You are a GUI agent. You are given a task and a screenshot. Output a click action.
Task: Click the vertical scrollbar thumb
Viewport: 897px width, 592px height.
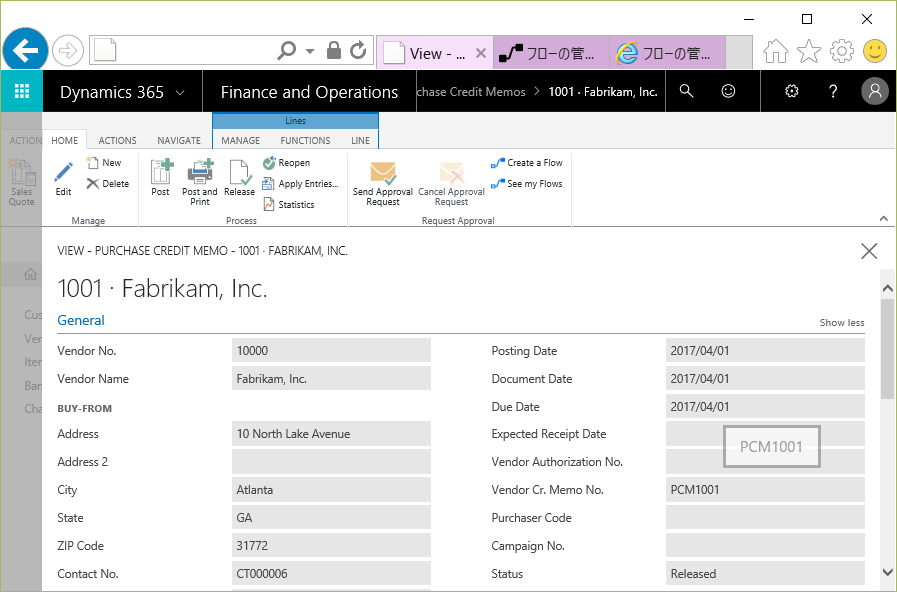[888, 349]
